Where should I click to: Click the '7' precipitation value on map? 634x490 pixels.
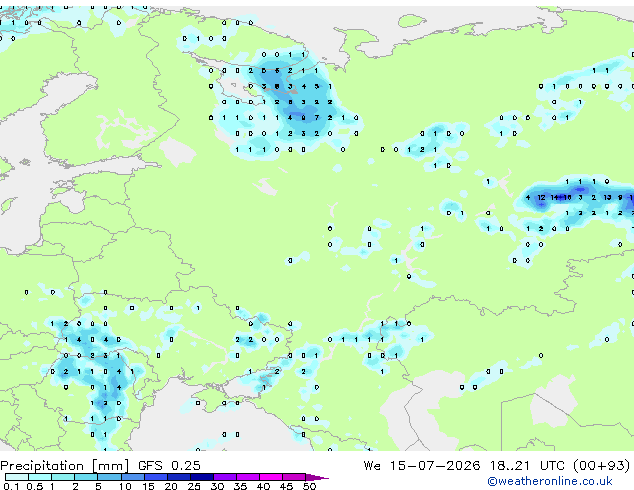coord(317,118)
